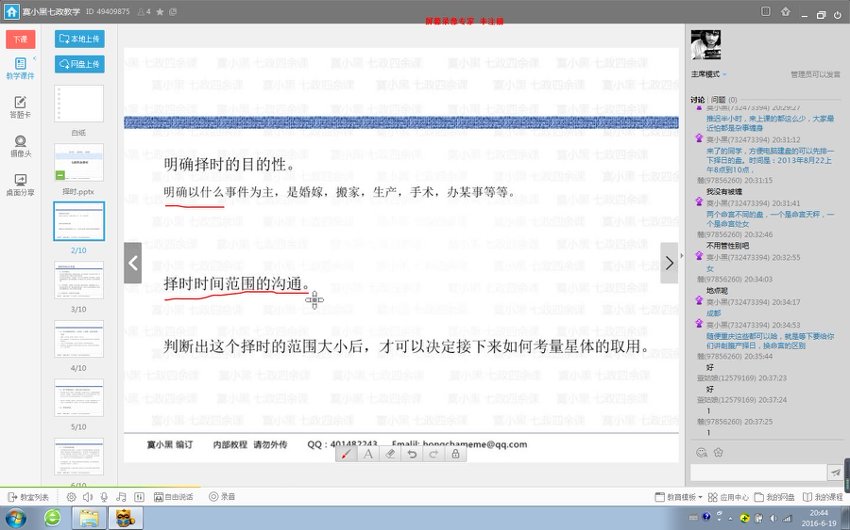Open the 教室列表 classroom list
Viewport: 850px width, 530px height.
click(x=29, y=497)
